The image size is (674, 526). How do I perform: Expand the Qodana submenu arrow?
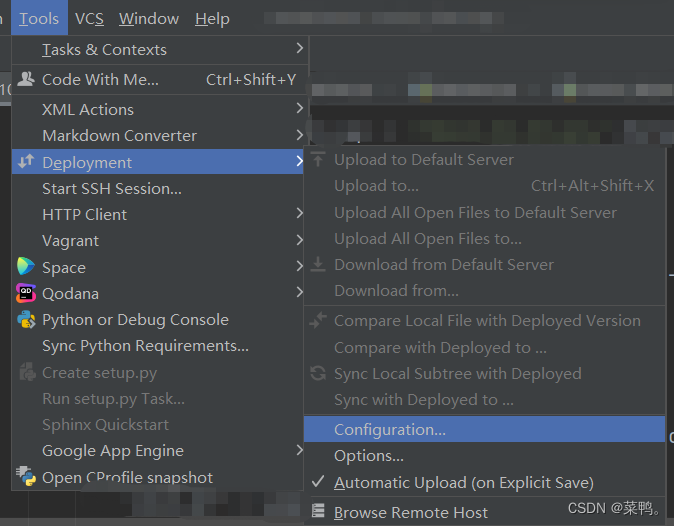click(x=300, y=293)
